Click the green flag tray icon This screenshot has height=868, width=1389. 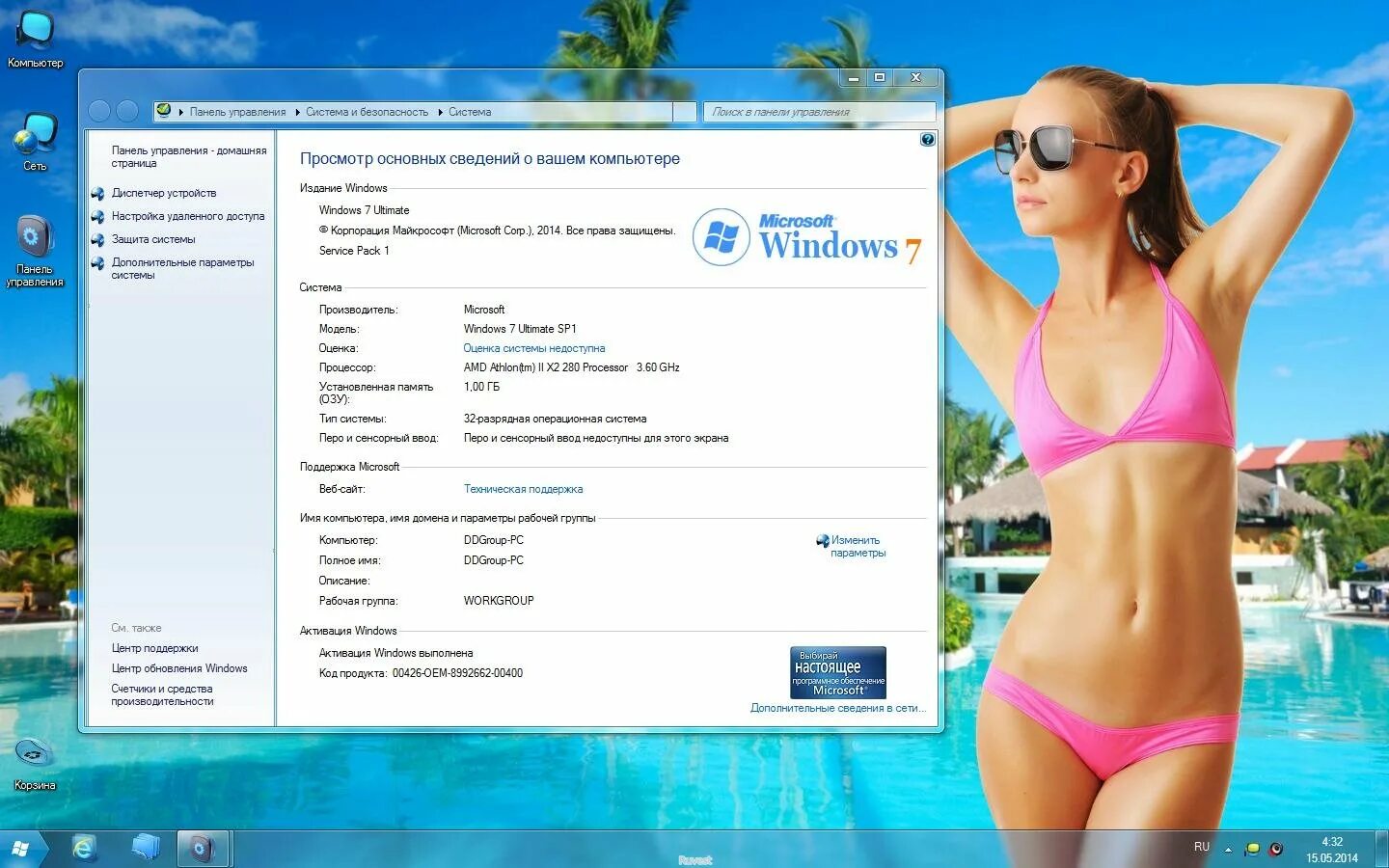coord(1252,849)
